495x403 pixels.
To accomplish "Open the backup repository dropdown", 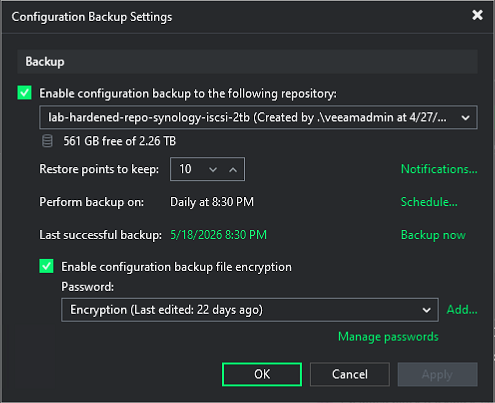I will point(258,117).
